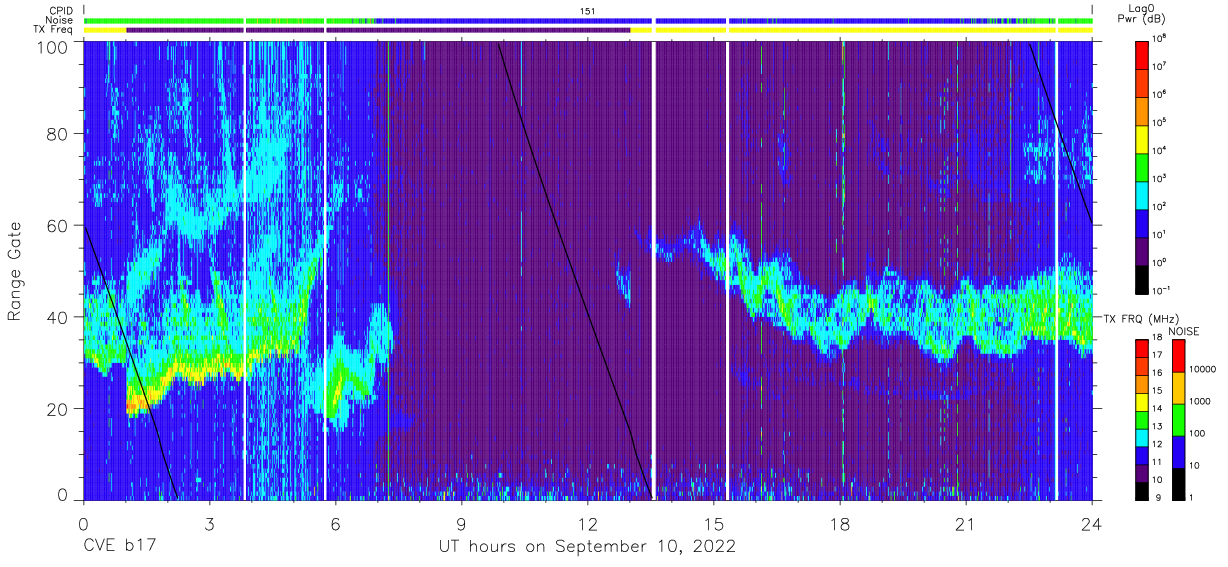Click the 24 tick label on the UT hours axis

click(1092, 523)
